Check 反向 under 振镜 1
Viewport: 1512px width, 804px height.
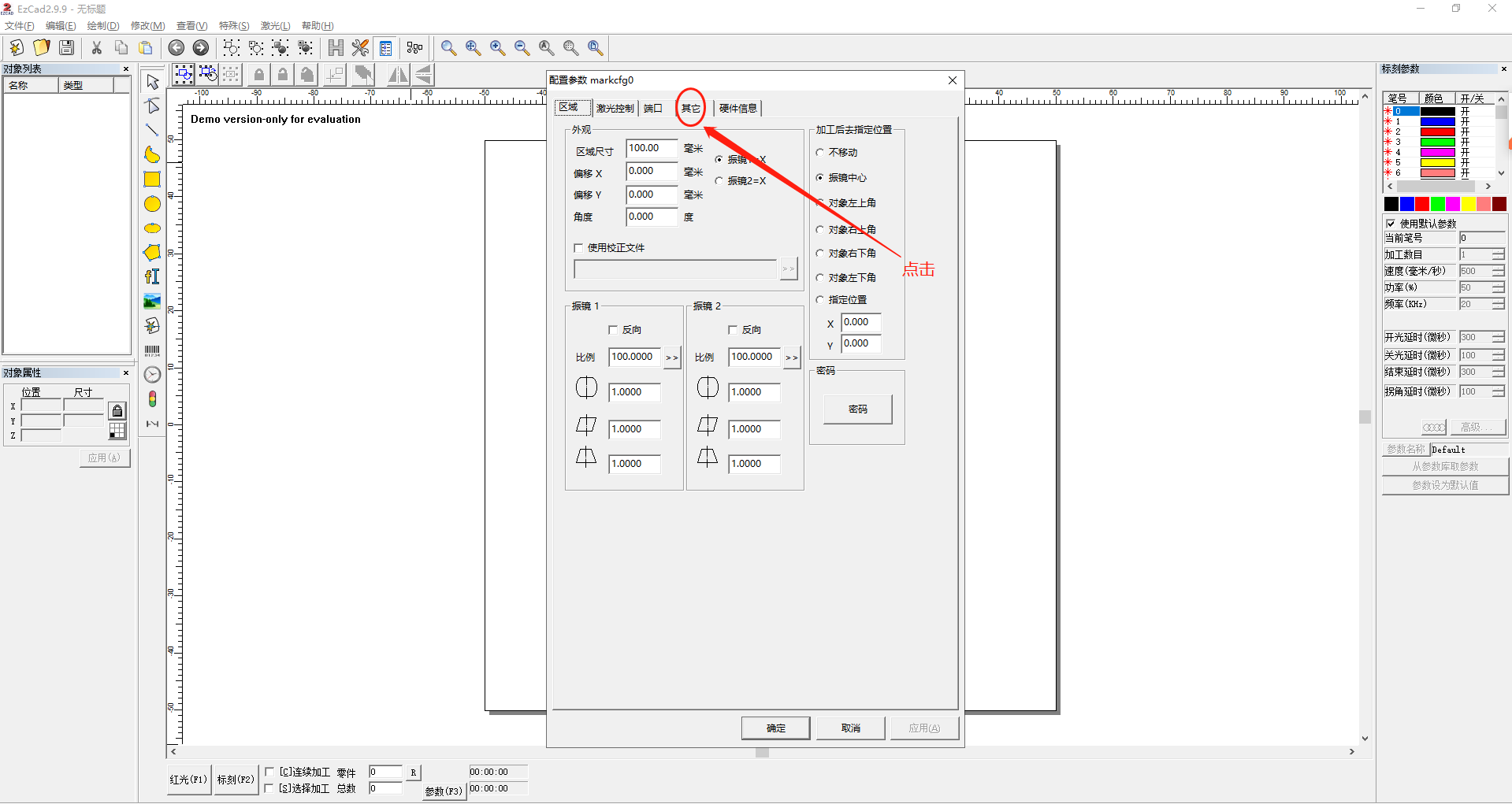coord(613,330)
